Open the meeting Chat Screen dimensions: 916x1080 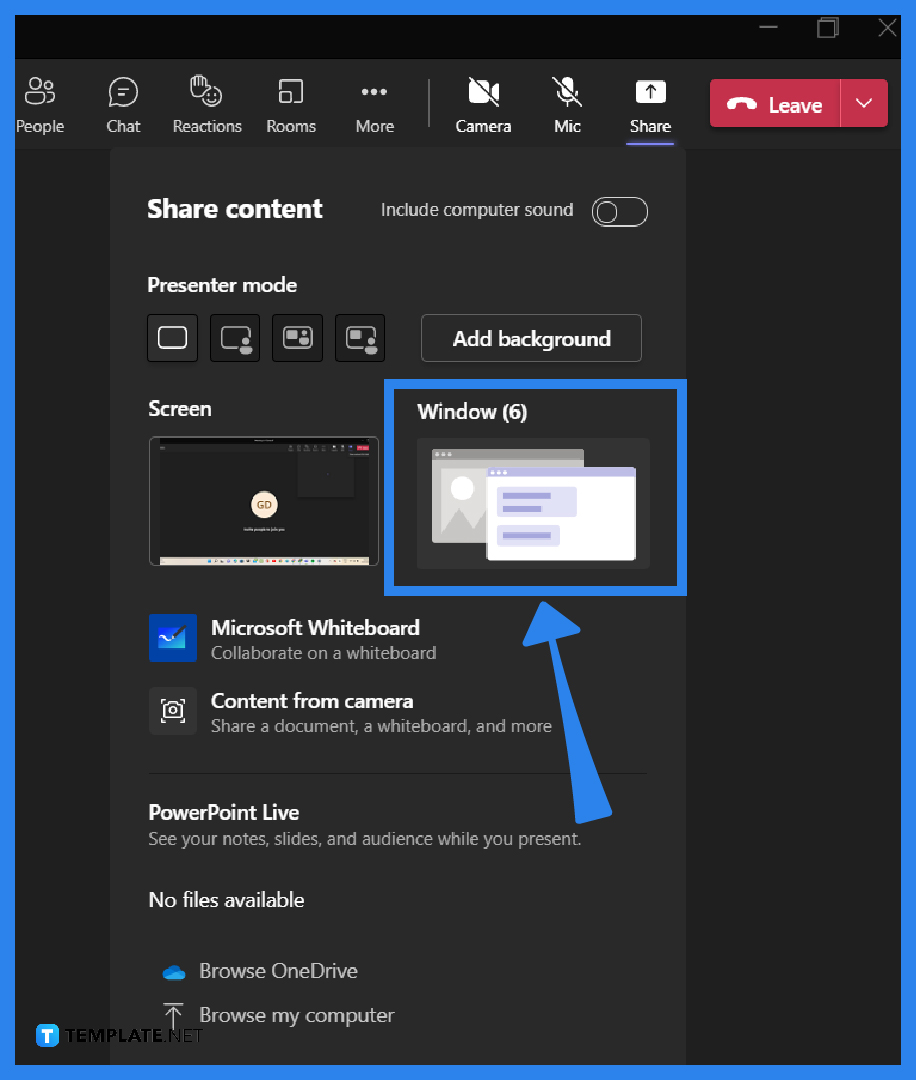[x=123, y=103]
